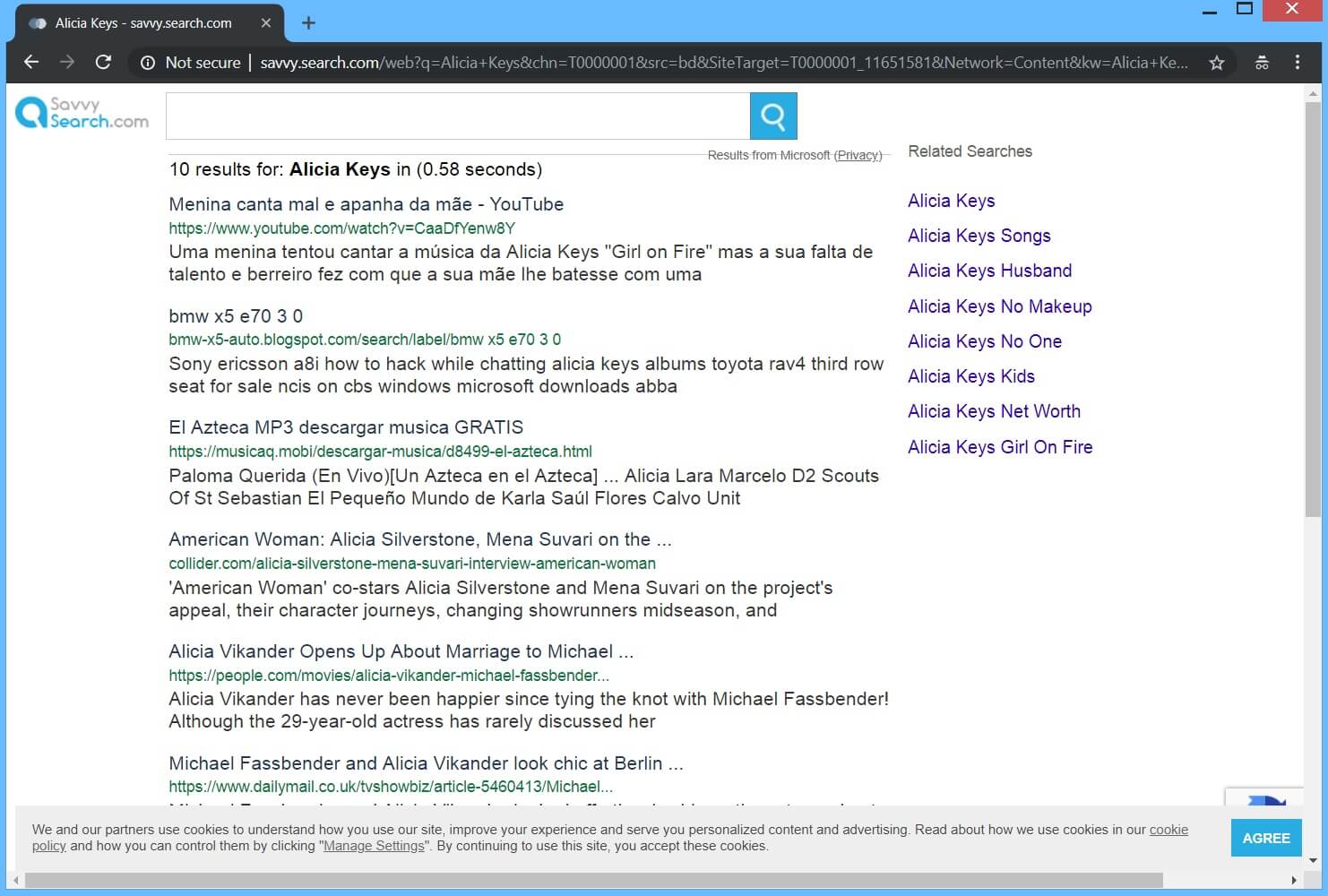Open 'Michael Fassbender and Alicia Vikander look chic' result
The image size is (1328, 896).
(427, 763)
